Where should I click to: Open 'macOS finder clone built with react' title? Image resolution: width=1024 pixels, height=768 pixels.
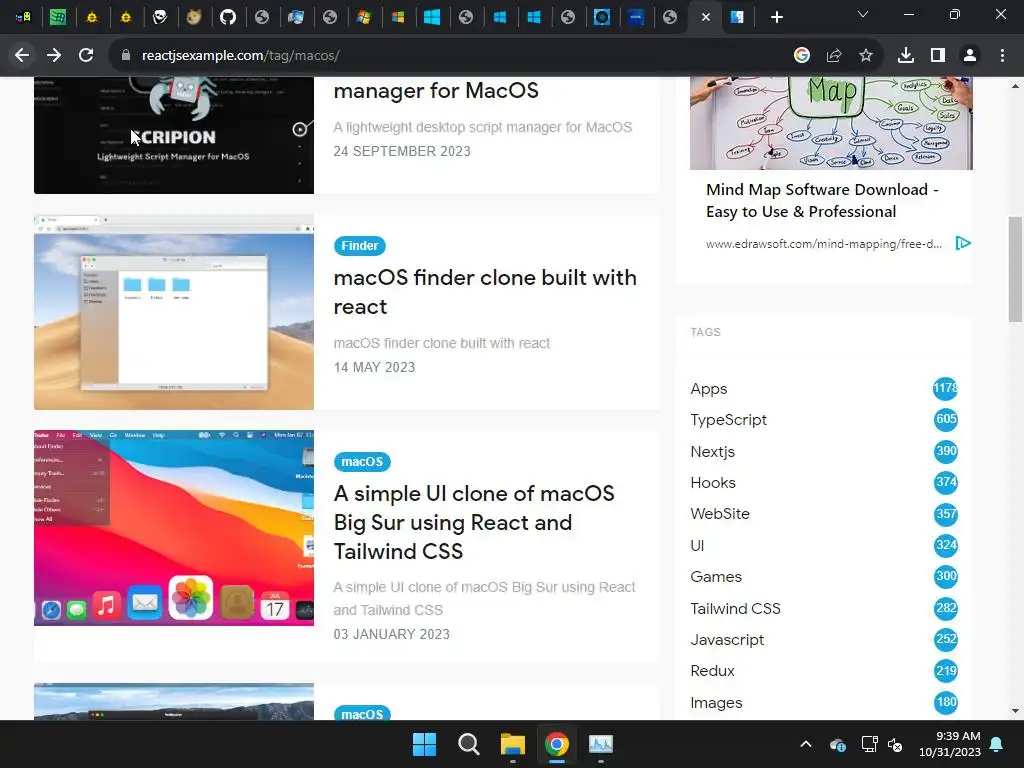coord(485,292)
